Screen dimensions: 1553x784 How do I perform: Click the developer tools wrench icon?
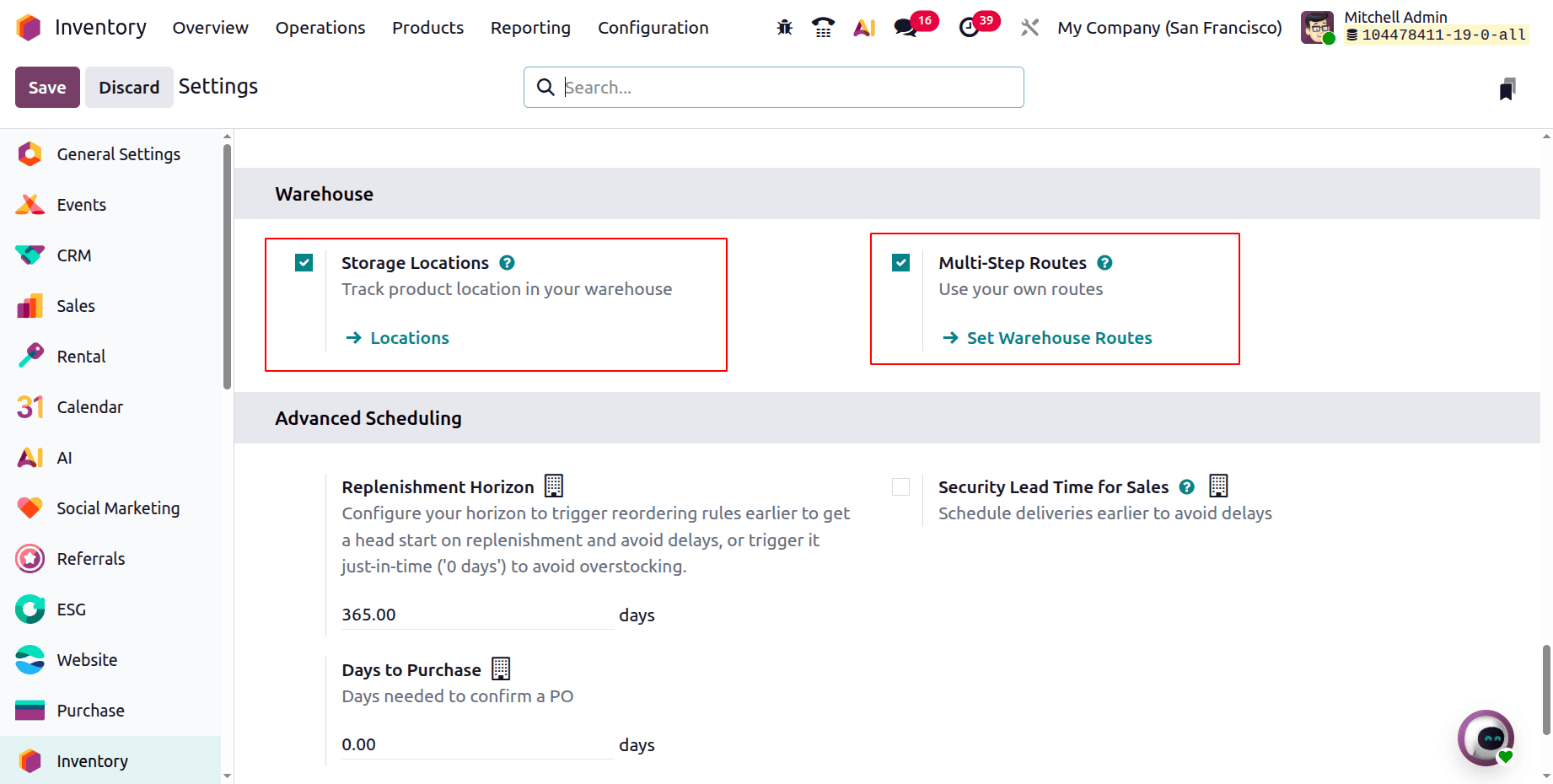tap(1029, 27)
